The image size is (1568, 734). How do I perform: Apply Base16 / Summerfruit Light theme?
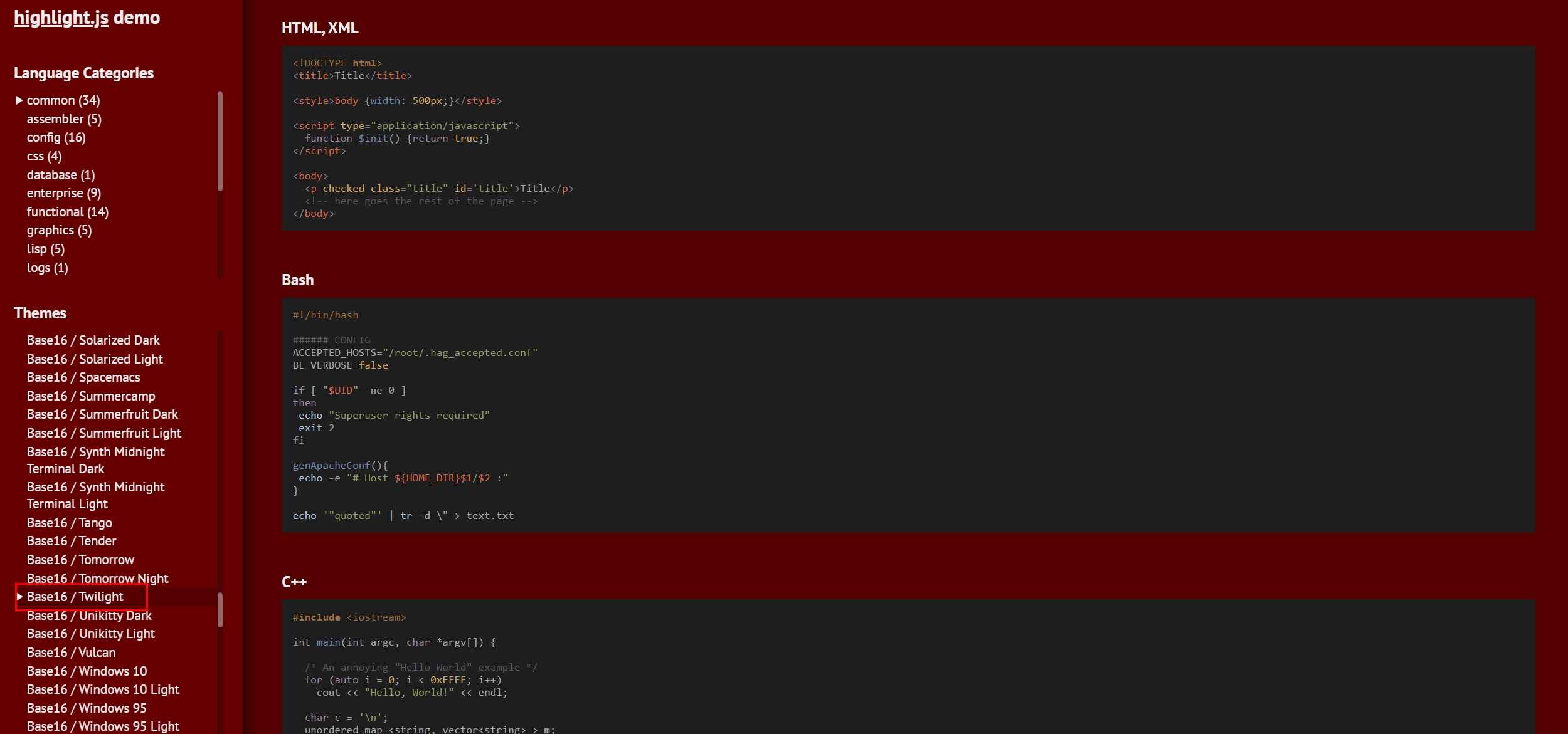(103, 433)
